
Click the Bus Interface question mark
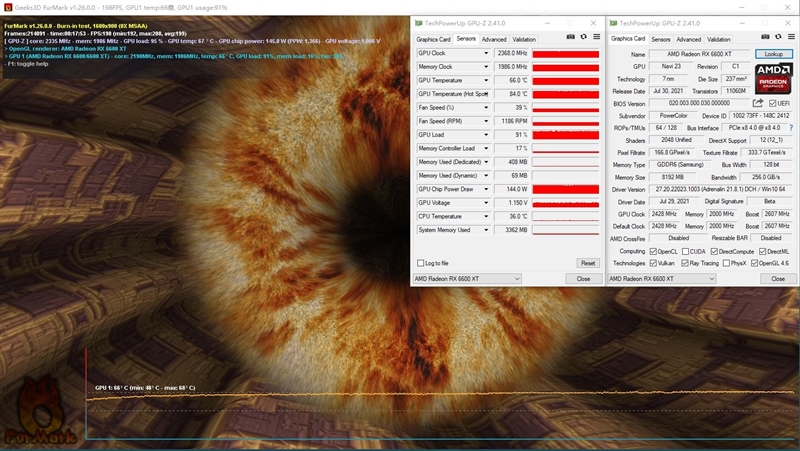(791, 128)
